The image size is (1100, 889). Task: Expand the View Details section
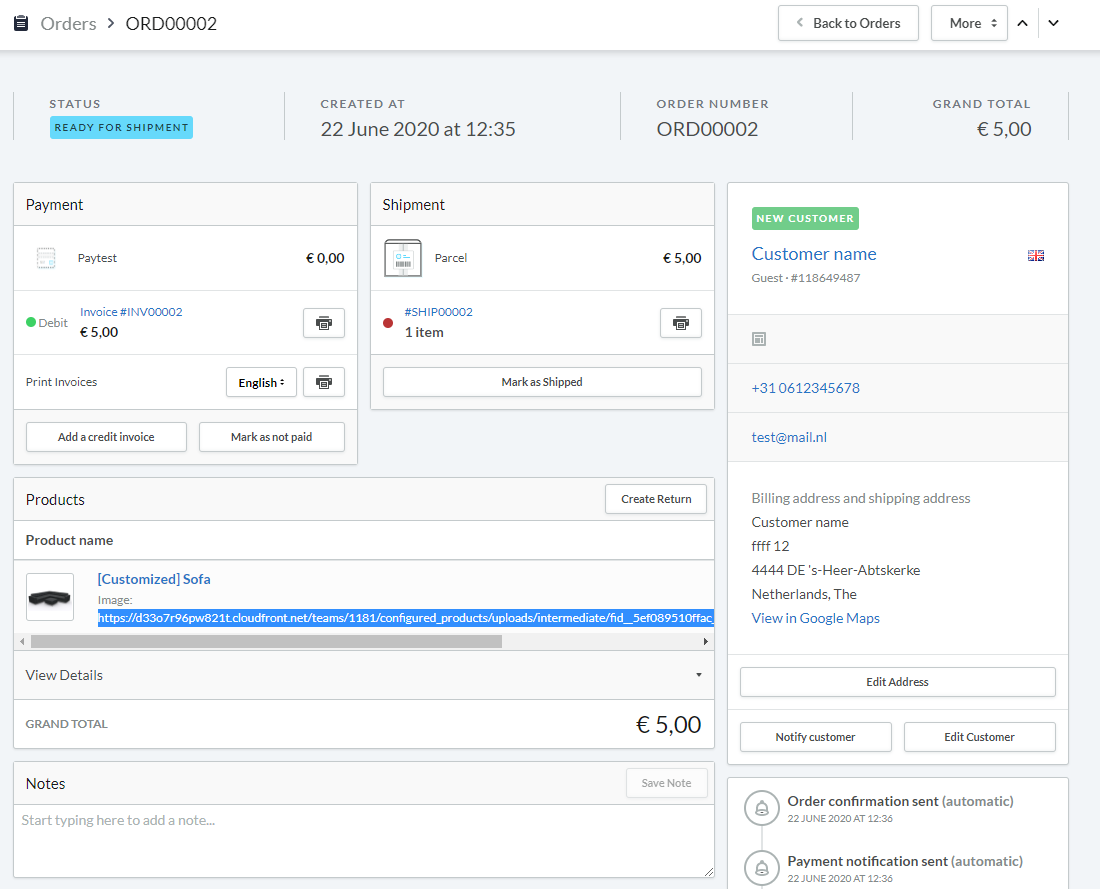[364, 675]
